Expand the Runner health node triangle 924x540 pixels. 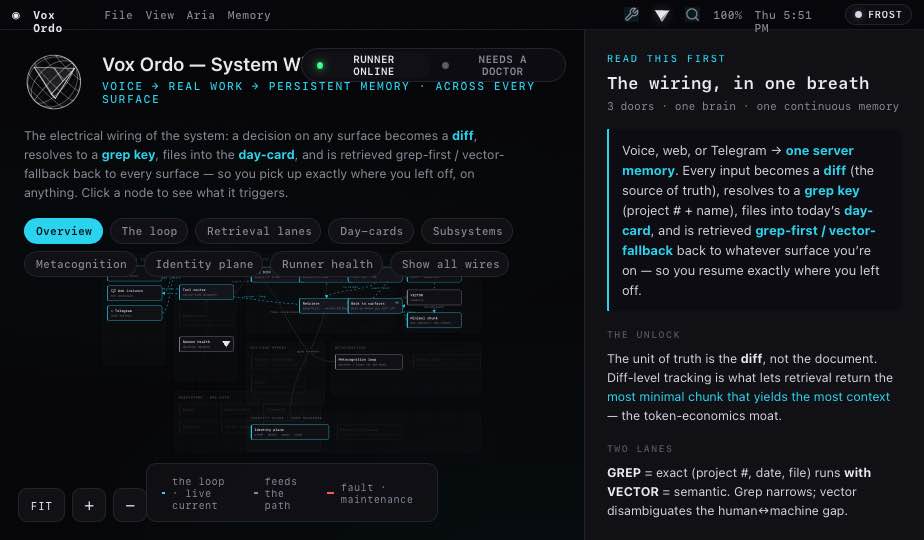click(x=226, y=344)
